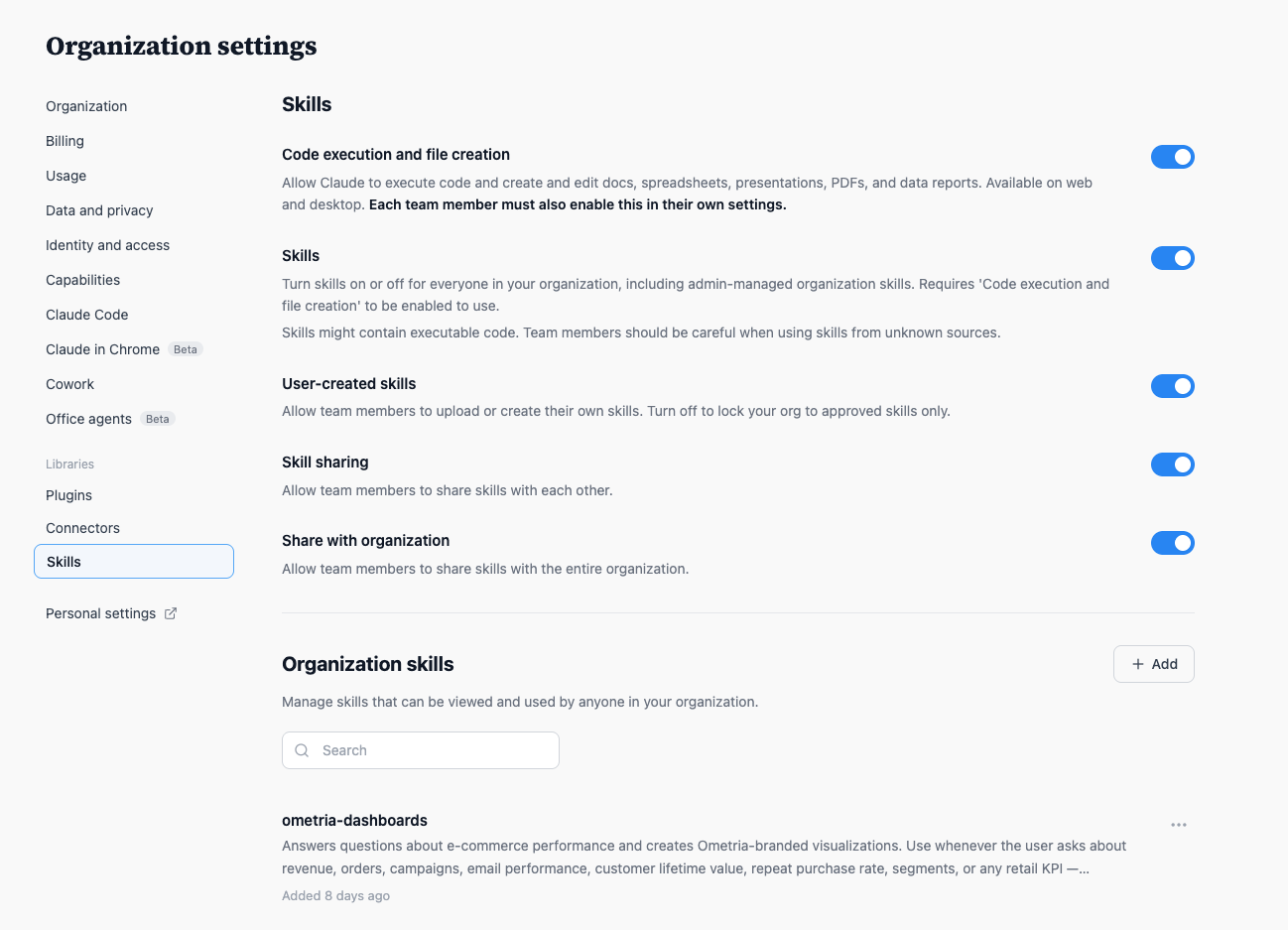This screenshot has height=930, width=1288.
Task: Open the Plugins library page
Action: click(x=68, y=495)
